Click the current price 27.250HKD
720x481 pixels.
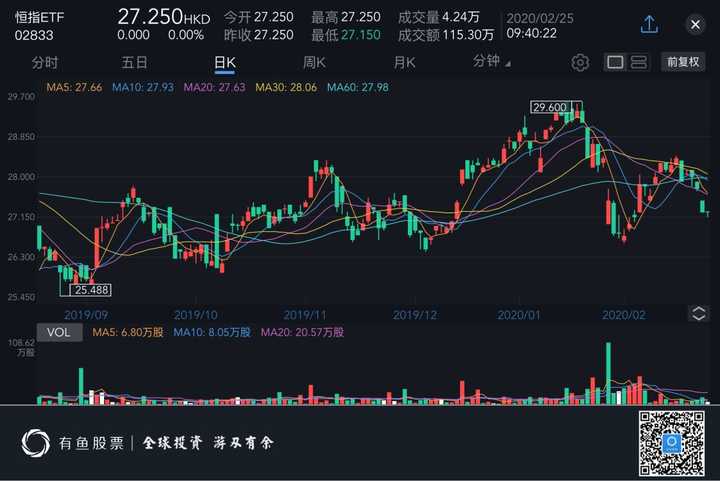(x=164, y=17)
